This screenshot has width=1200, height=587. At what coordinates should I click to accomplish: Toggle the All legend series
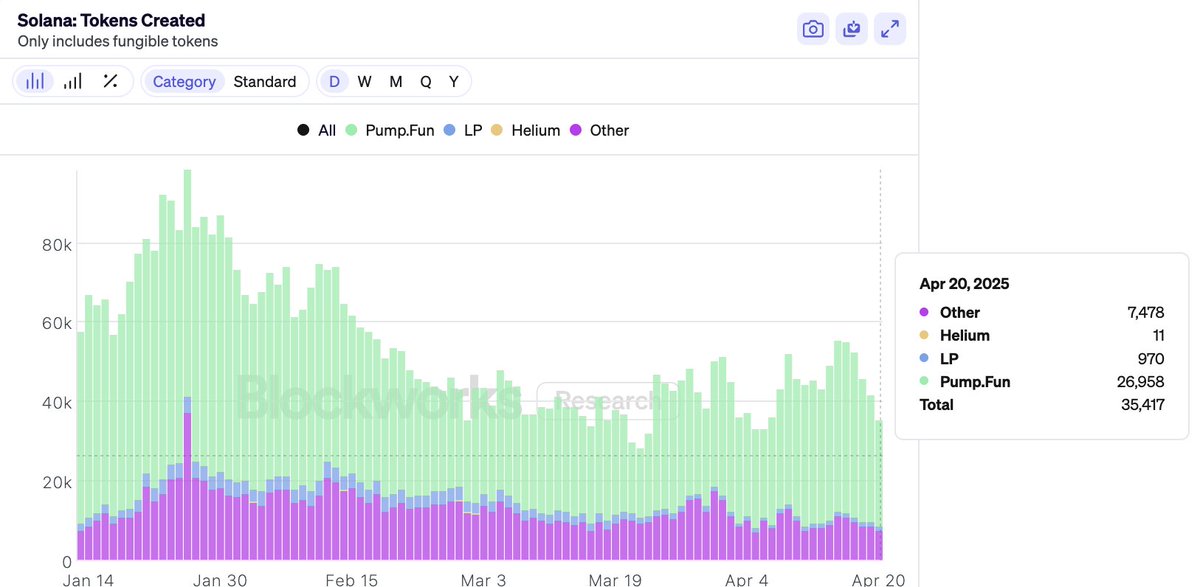317,130
